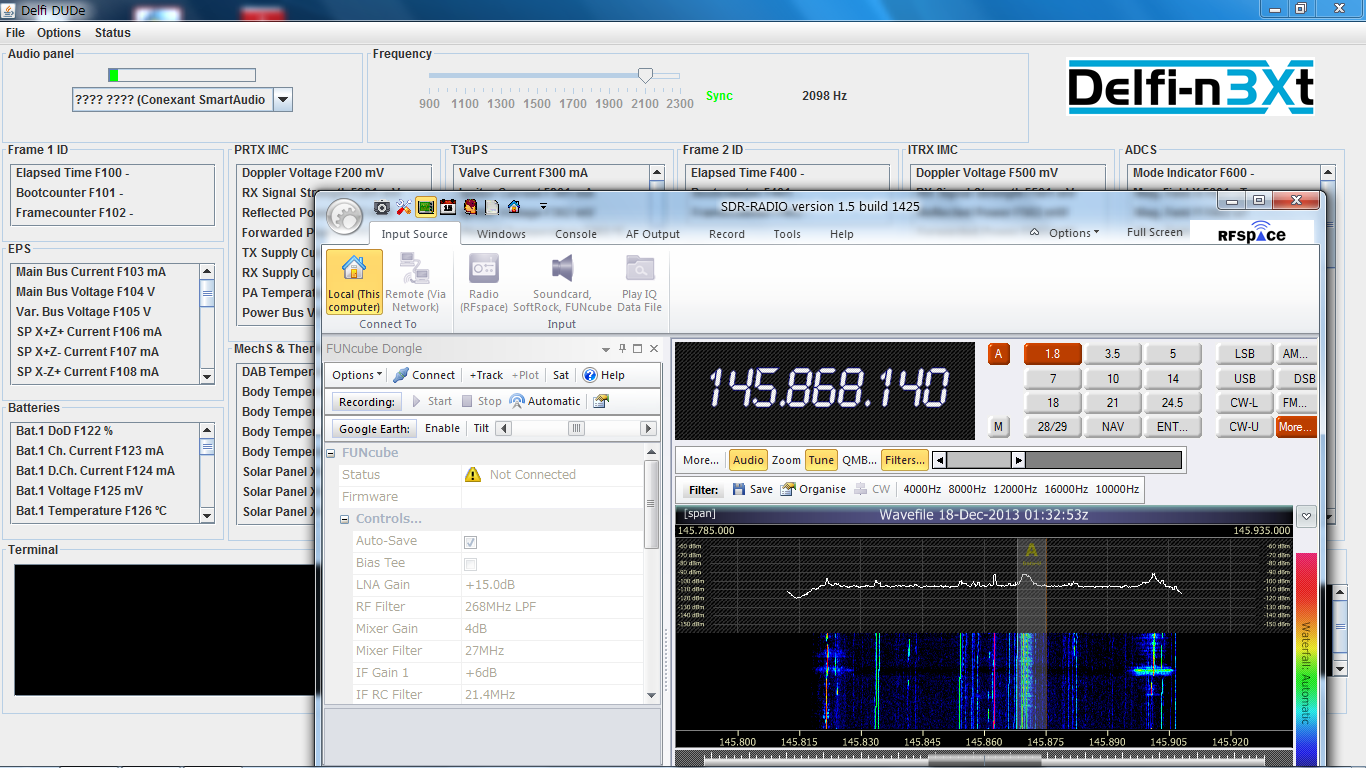Screen dimensions: 1366x768
Task: Choose Radio (RFspace) input
Action: point(484,282)
